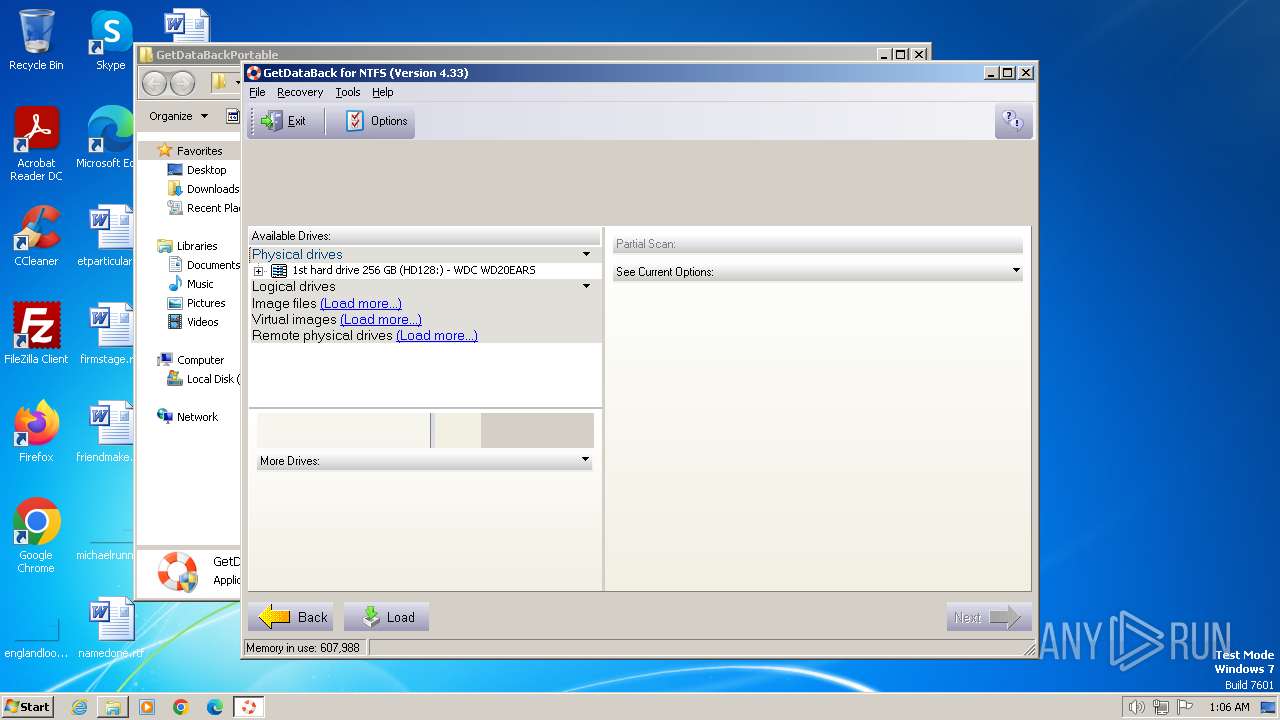The height and width of the screenshot is (720, 1280).
Task: Select Downloads in Explorer sidebar
Action: point(212,189)
